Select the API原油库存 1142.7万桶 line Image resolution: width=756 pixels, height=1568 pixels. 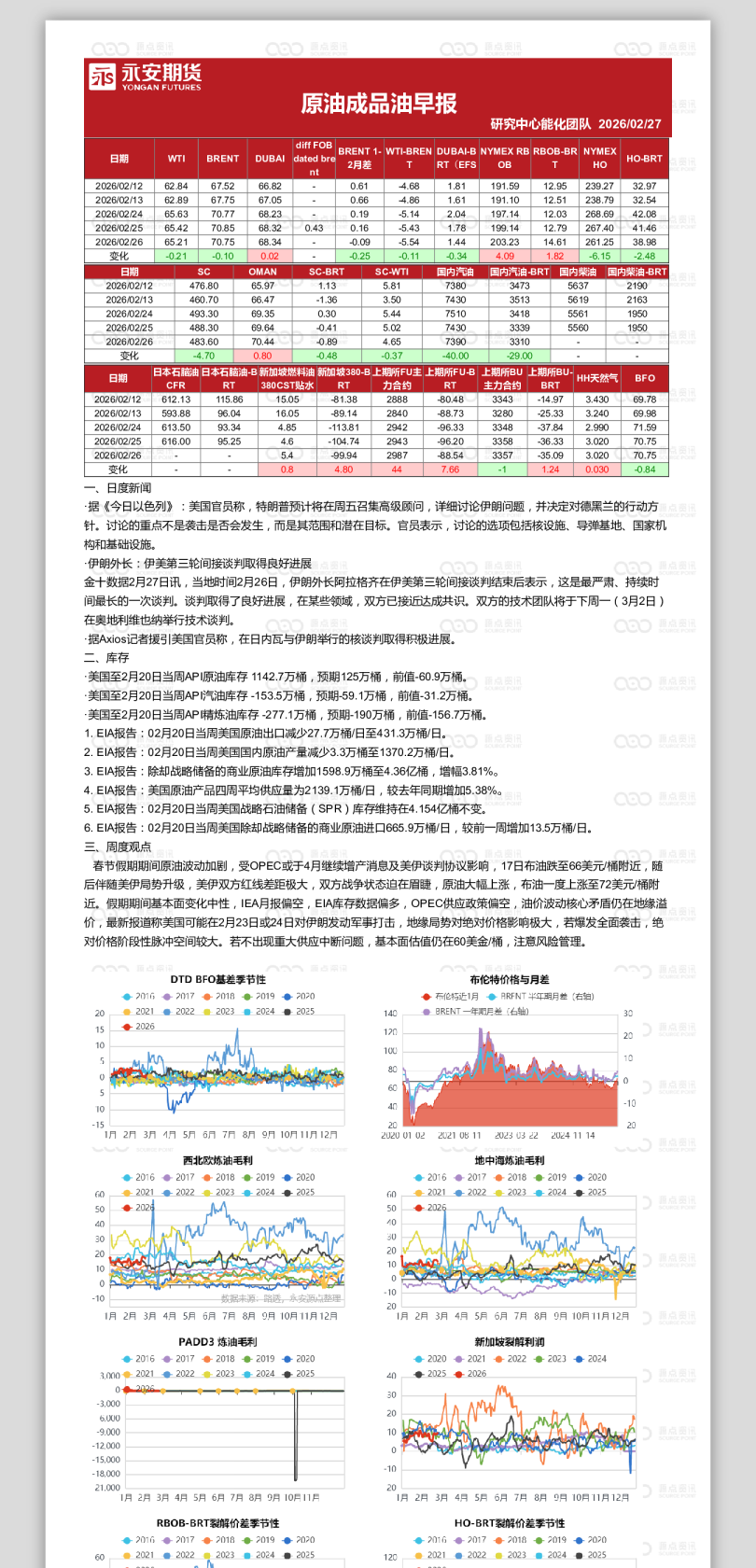pos(275,677)
